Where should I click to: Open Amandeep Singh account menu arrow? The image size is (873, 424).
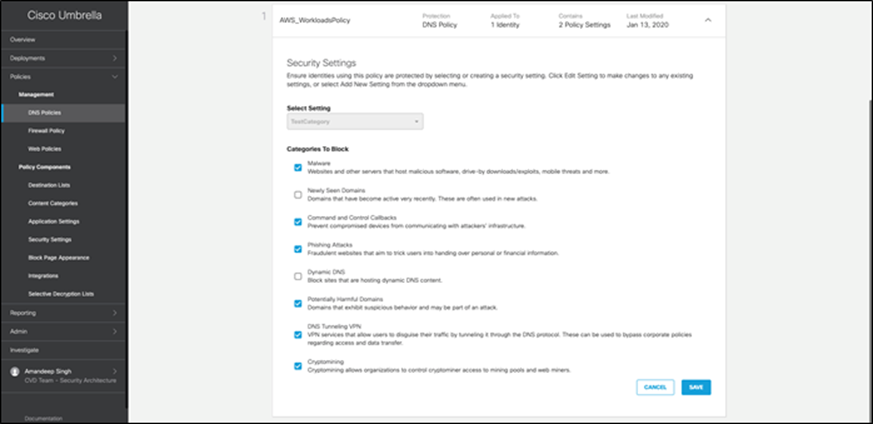coord(115,371)
